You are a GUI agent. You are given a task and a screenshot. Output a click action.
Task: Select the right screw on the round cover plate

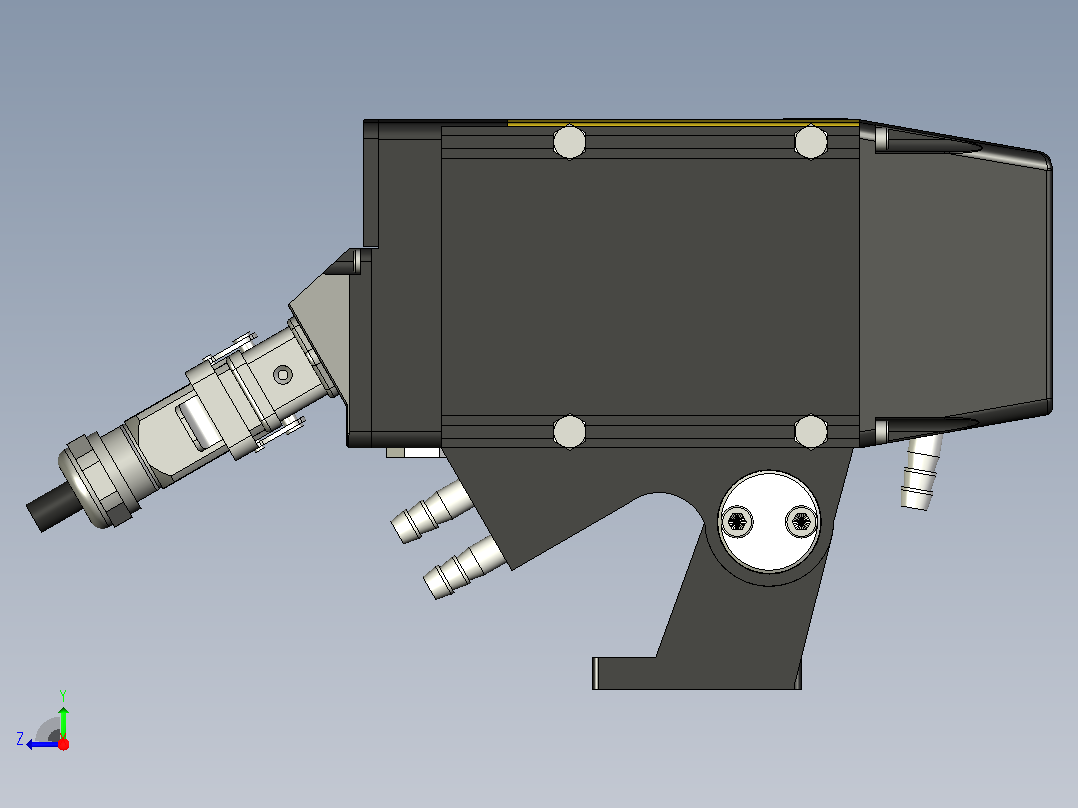tap(801, 521)
